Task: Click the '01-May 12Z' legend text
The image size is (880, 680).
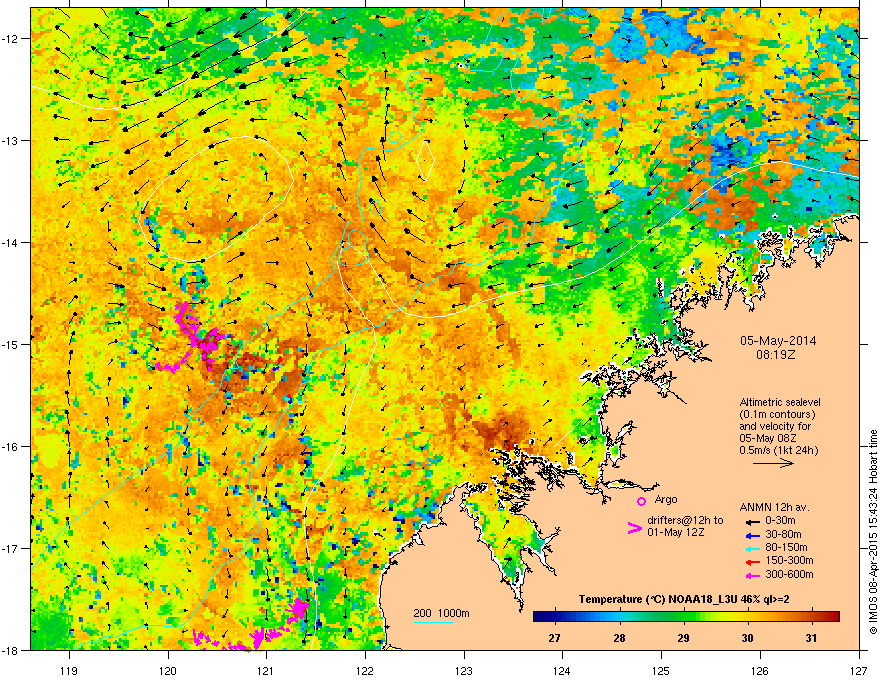Action: (x=675, y=532)
